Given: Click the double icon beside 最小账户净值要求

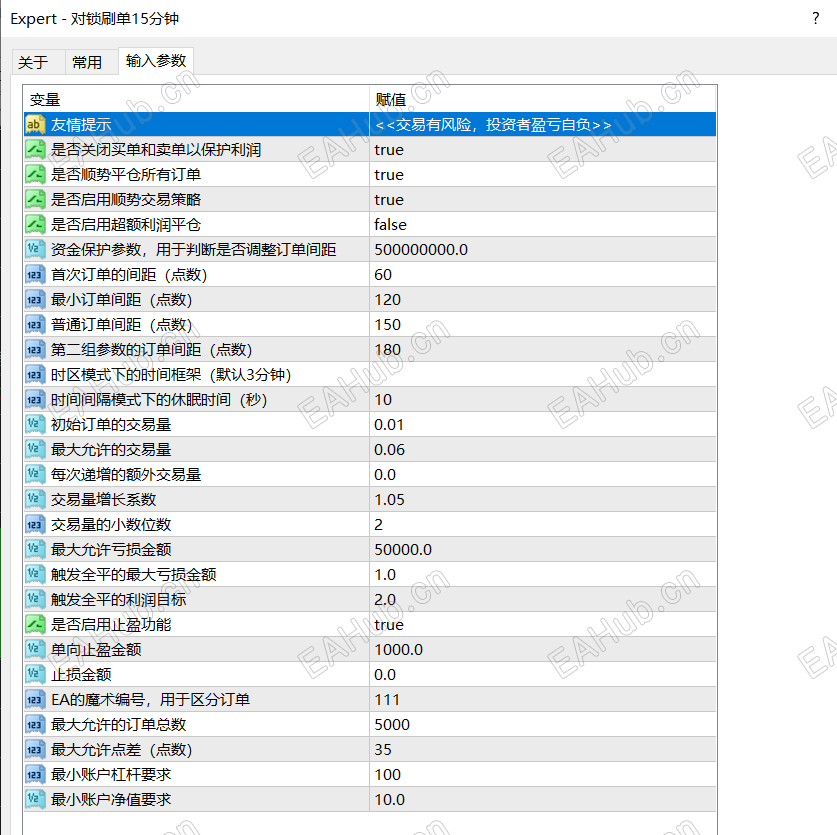Looking at the screenshot, I should tap(35, 800).
